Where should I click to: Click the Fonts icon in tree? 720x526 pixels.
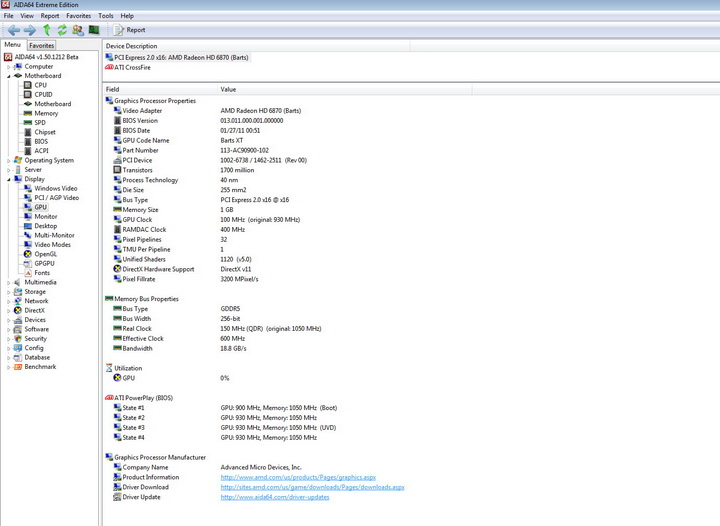click(28, 273)
